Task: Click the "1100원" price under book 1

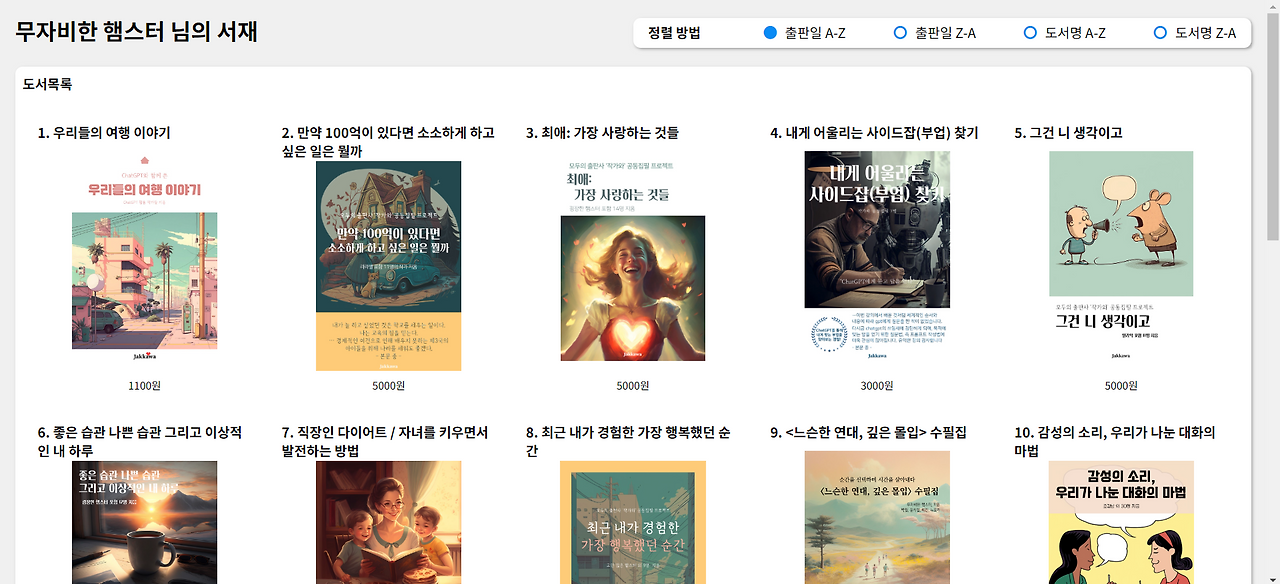Action: click(144, 384)
